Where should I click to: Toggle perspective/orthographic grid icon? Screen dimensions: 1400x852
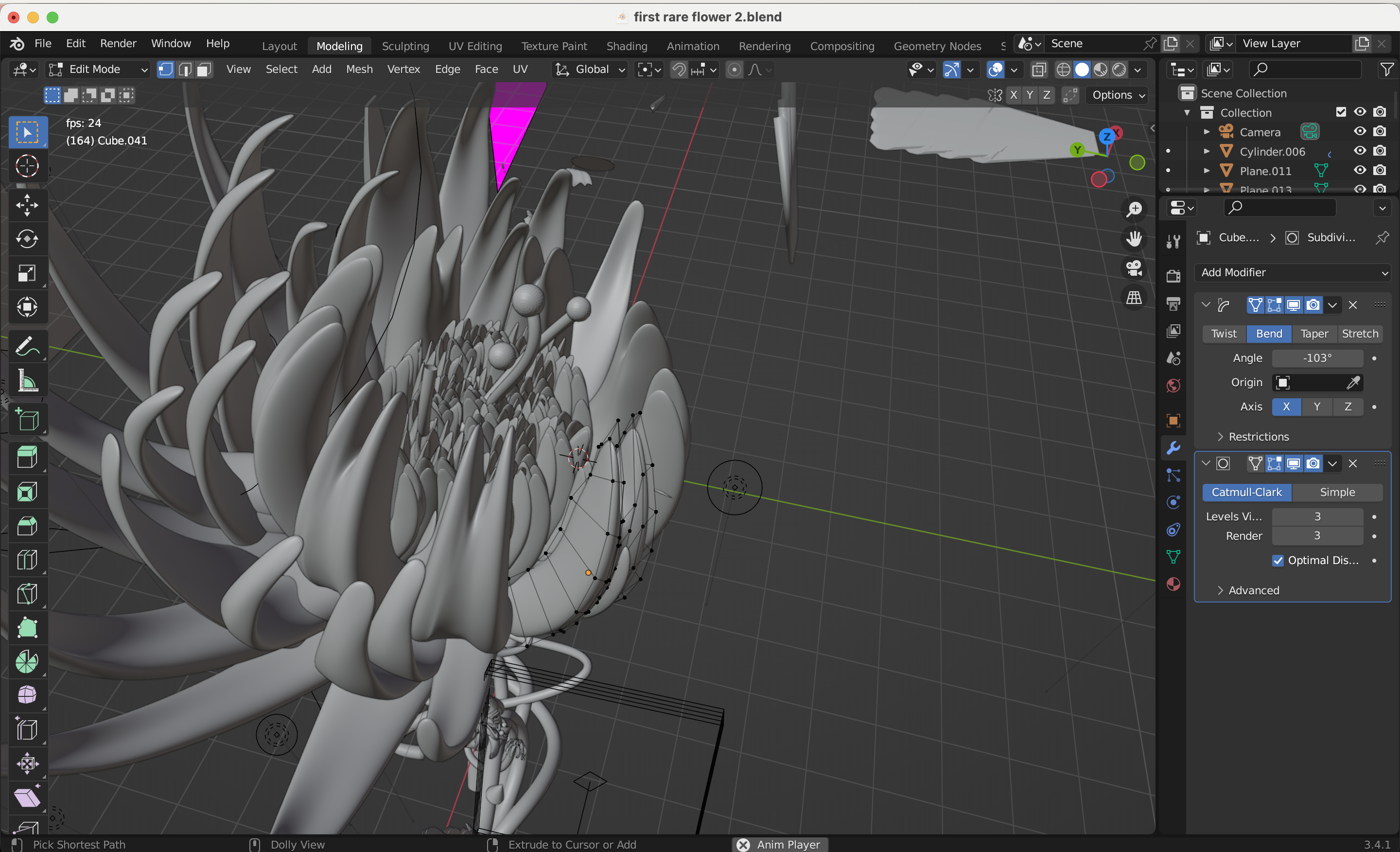1134,298
